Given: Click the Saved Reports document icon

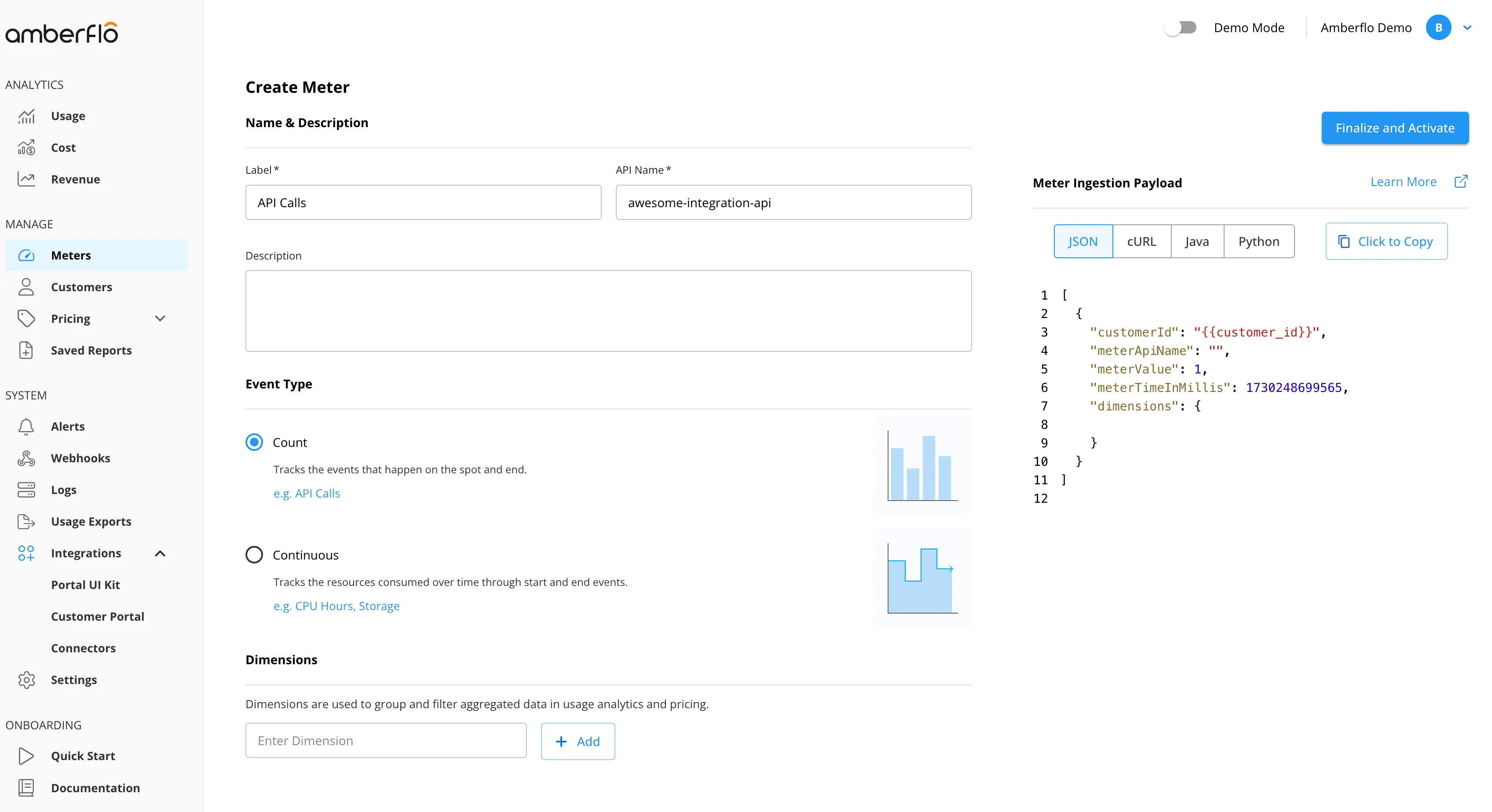Looking at the screenshot, I should click(x=26, y=351).
